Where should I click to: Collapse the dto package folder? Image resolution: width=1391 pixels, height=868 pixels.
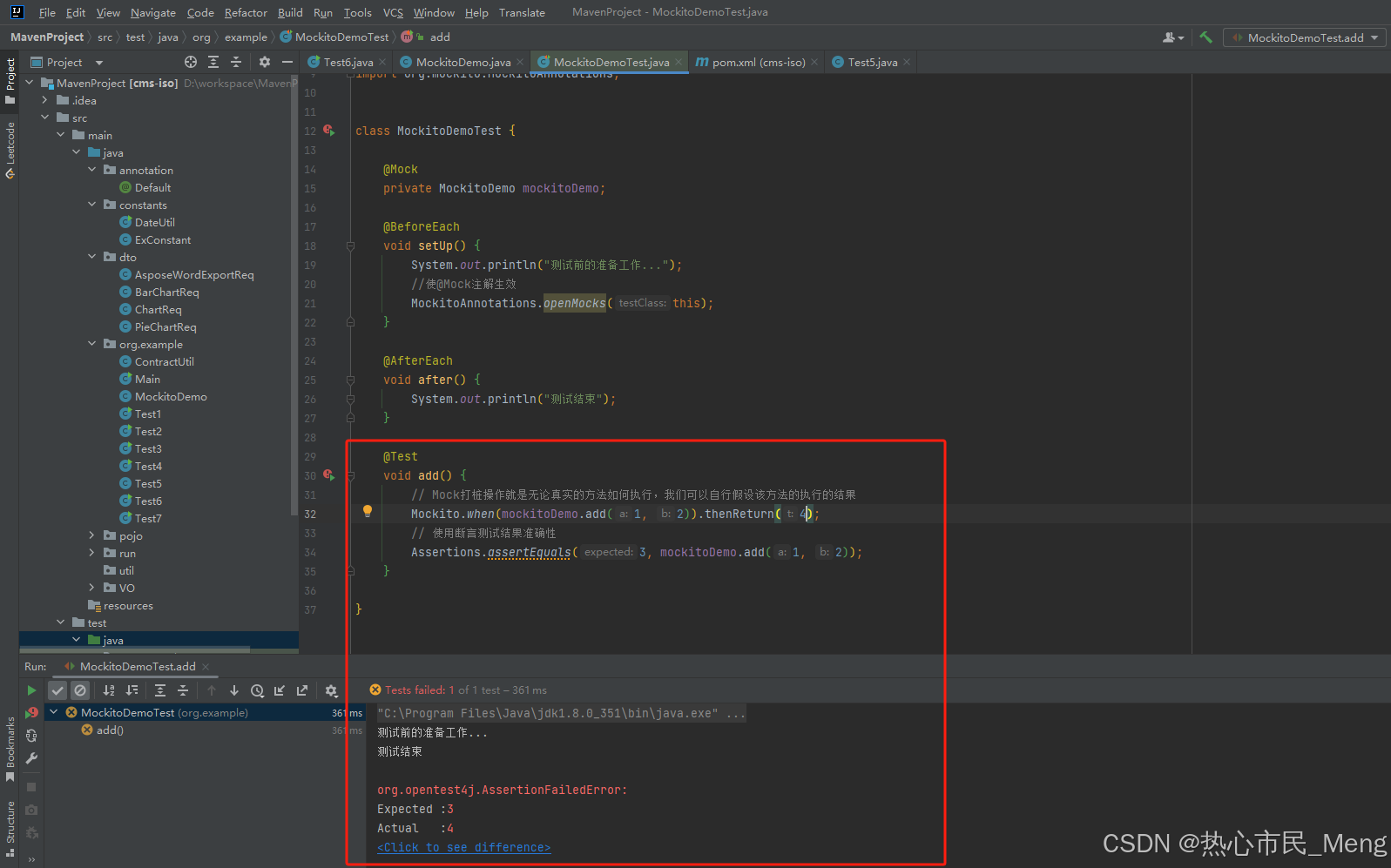(x=91, y=257)
